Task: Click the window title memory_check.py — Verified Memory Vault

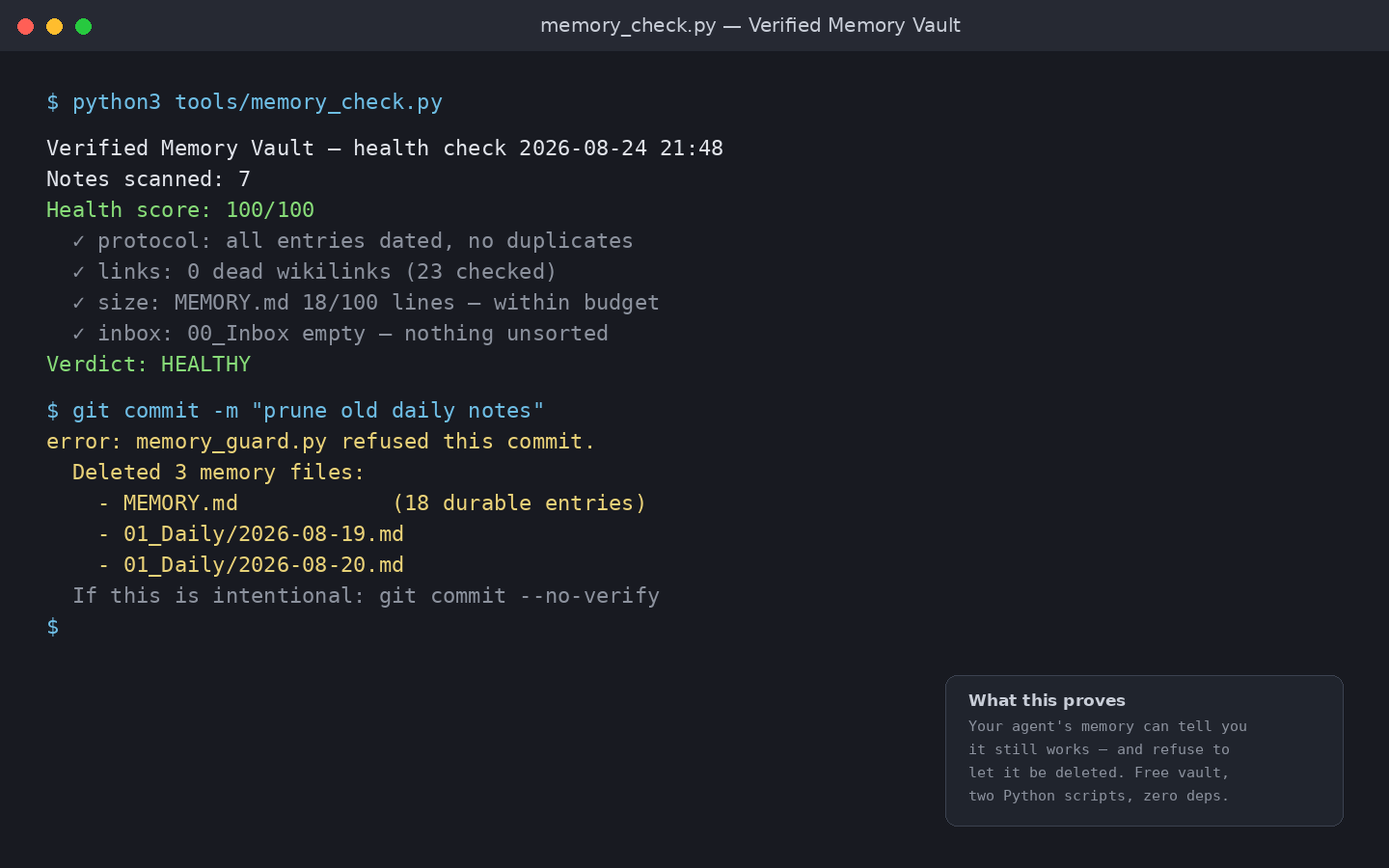Action: click(750, 25)
